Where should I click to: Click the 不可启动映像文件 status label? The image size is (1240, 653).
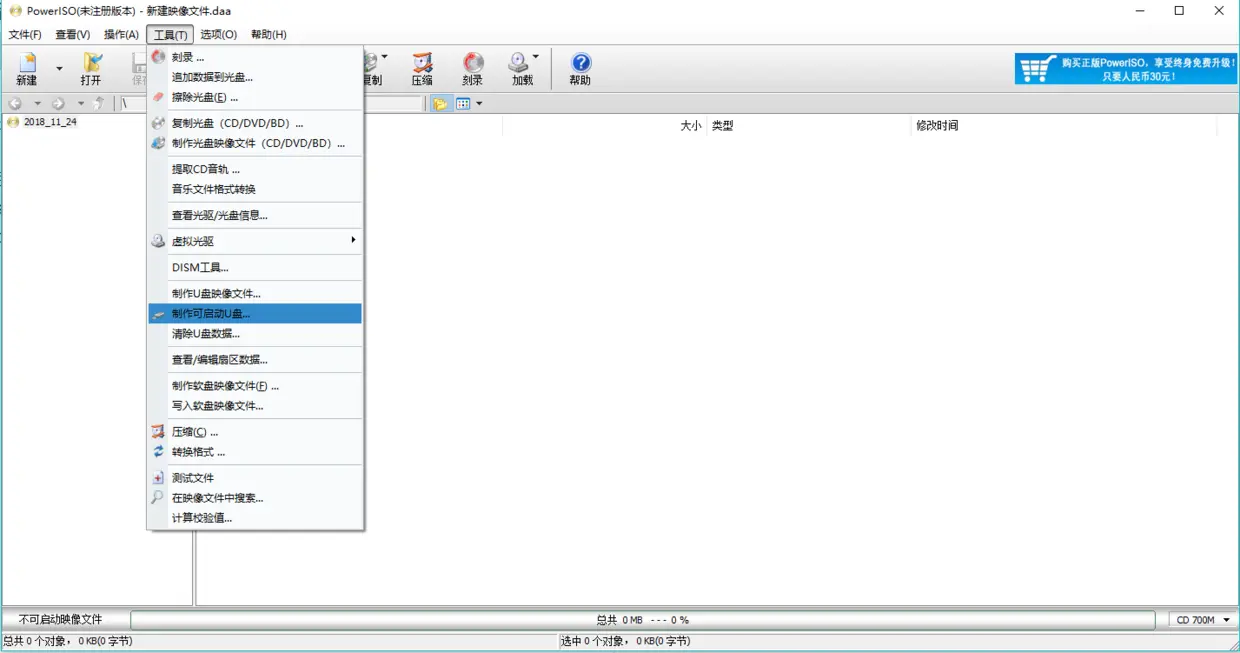click(x=60, y=620)
